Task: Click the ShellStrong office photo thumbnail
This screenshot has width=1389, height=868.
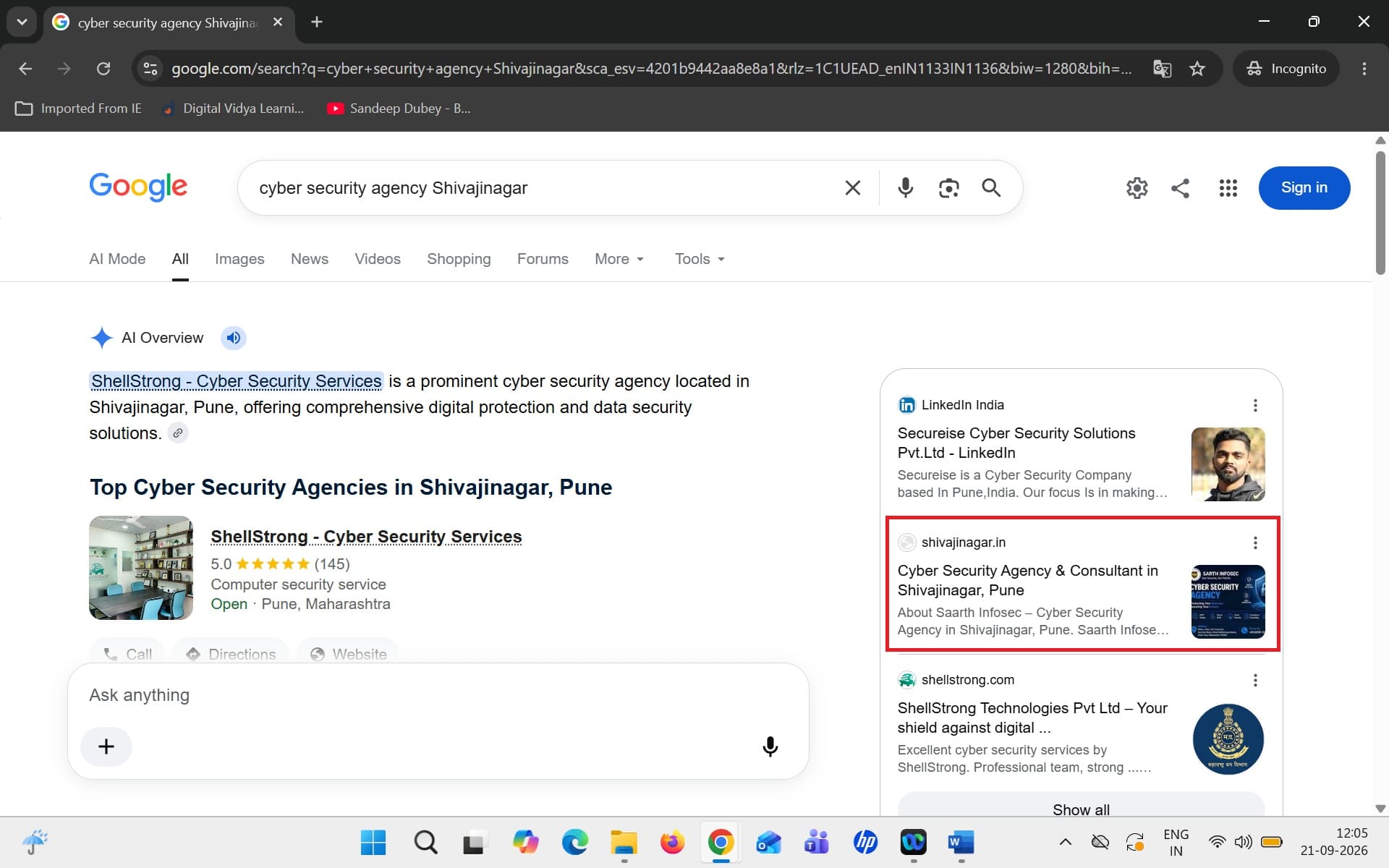Action: click(141, 568)
